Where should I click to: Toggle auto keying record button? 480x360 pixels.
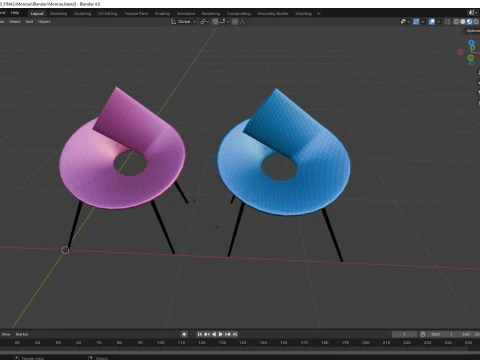[x=184, y=334]
